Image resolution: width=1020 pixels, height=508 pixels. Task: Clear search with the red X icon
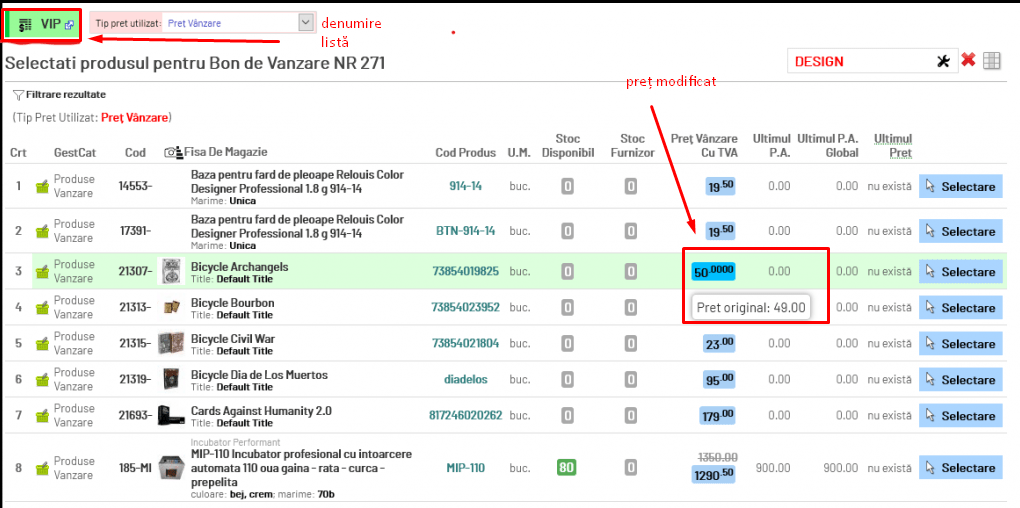[968, 61]
